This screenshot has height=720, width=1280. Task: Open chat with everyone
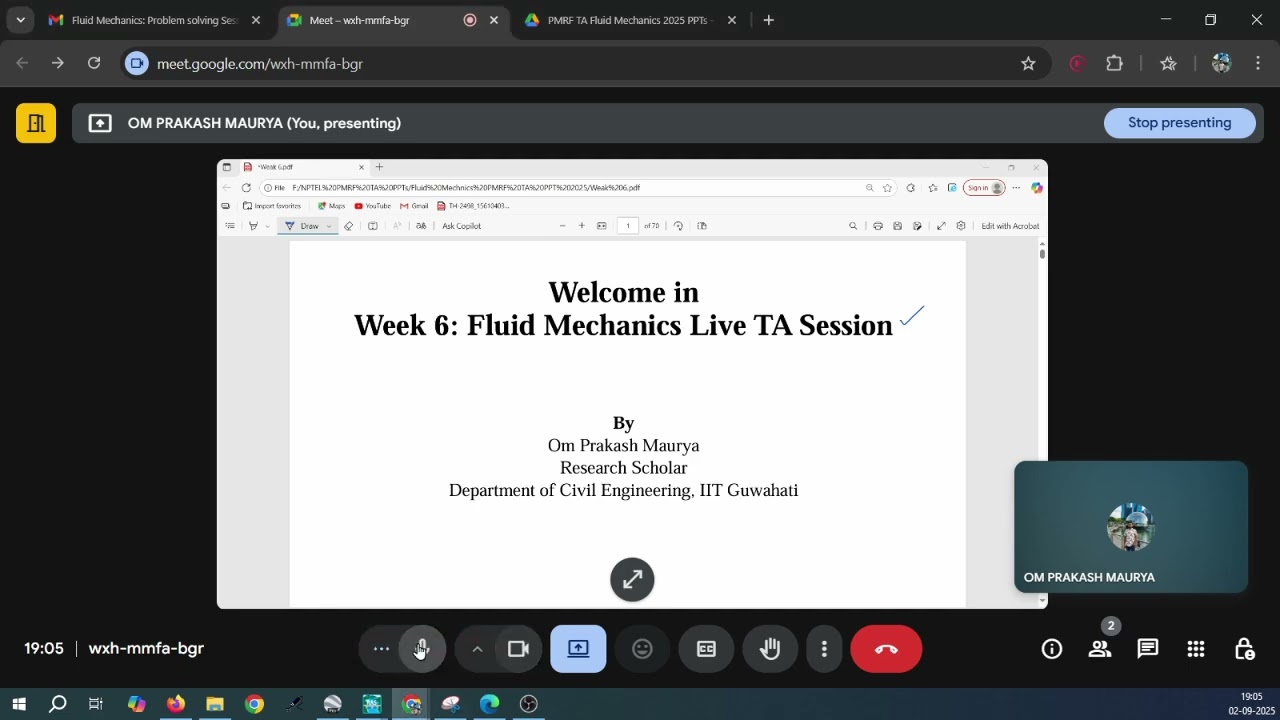click(x=1148, y=649)
